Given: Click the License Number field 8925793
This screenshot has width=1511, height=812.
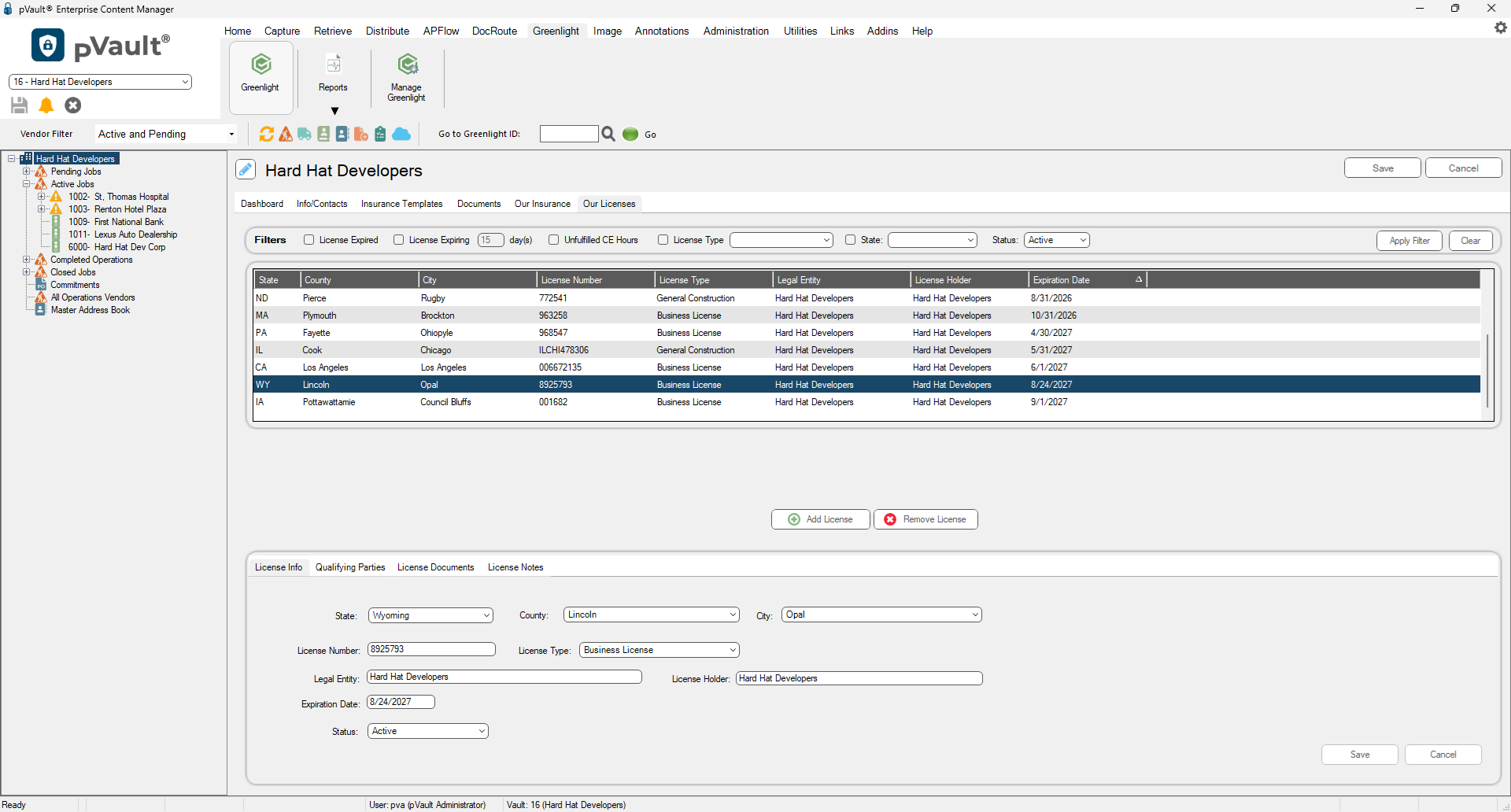Looking at the screenshot, I should pos(431,649).
